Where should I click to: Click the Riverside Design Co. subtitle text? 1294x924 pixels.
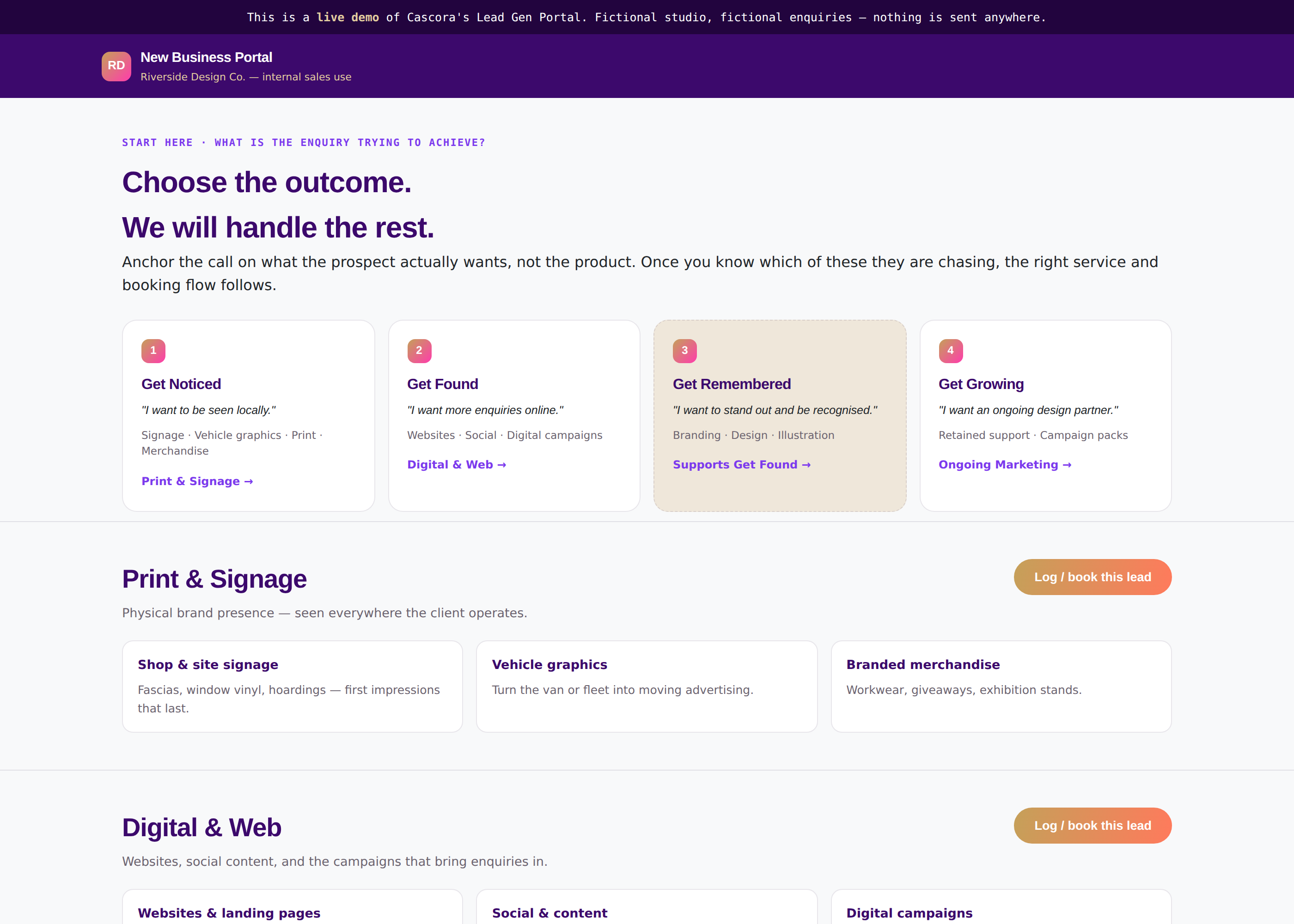(x=246, y=77)
